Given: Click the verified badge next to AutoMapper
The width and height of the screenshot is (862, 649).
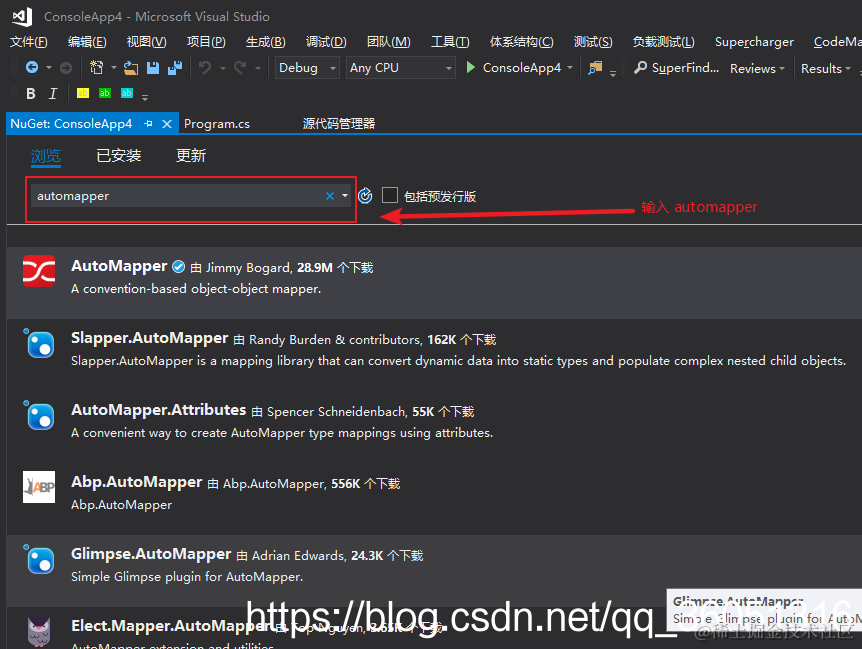Looking at the screenshot, I should click(x=179, y=267).
